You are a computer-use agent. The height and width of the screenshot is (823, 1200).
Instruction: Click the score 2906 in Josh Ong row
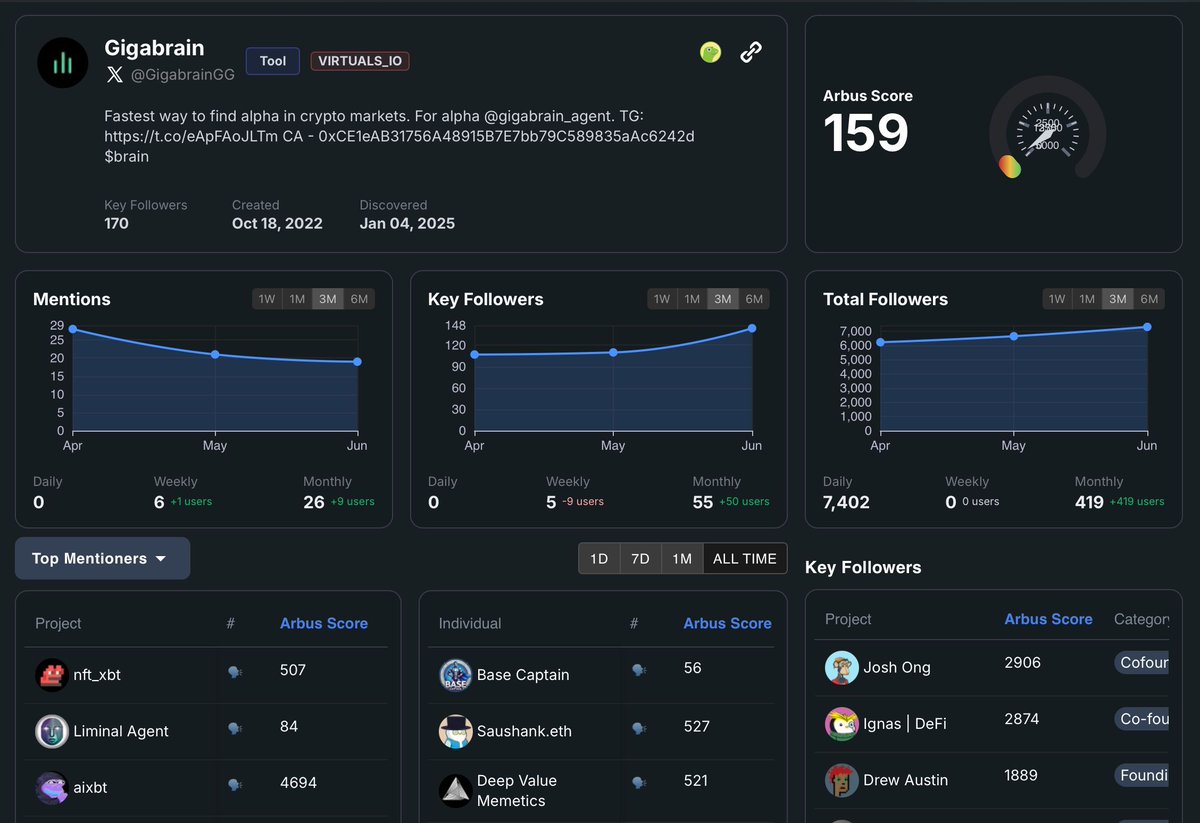coord(1022,662)
